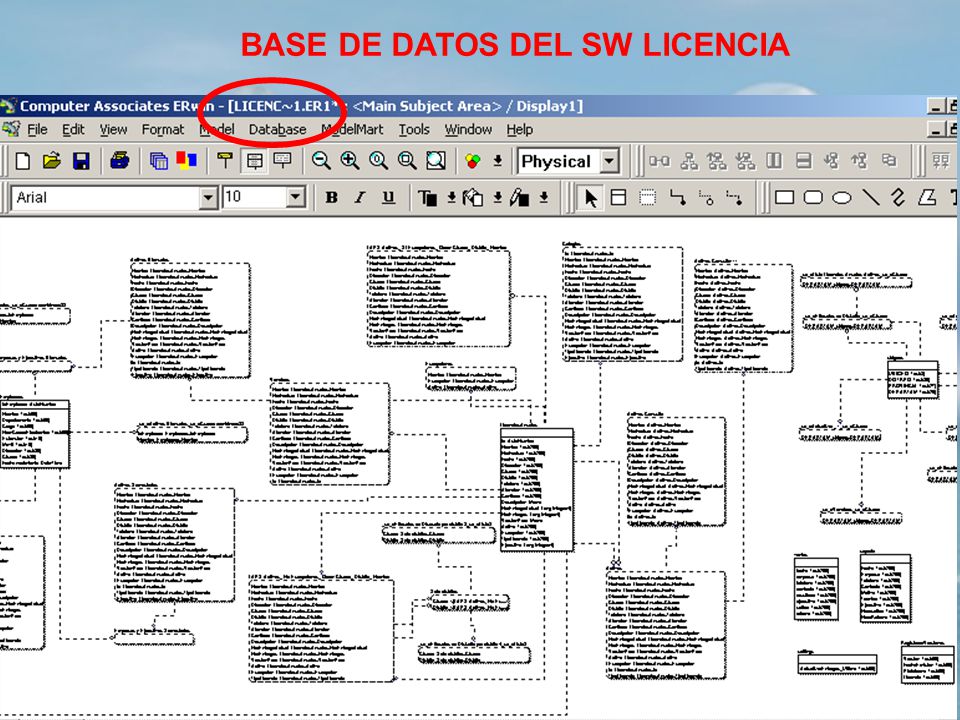Open a file with the folder icon
The height and width of the screenshot is (720, 960).
point(52,161)
